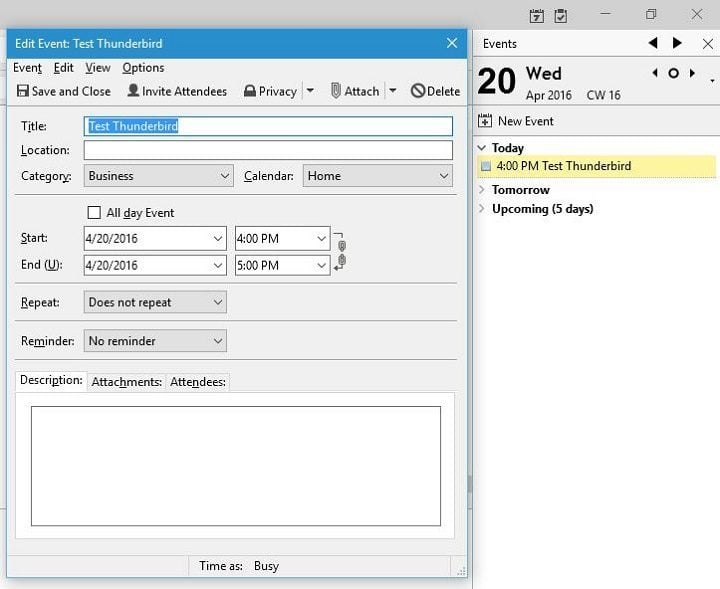Click large right arrow in Events header
The width and height of the screenshot is (720, 589).
(x=677, y=43)
